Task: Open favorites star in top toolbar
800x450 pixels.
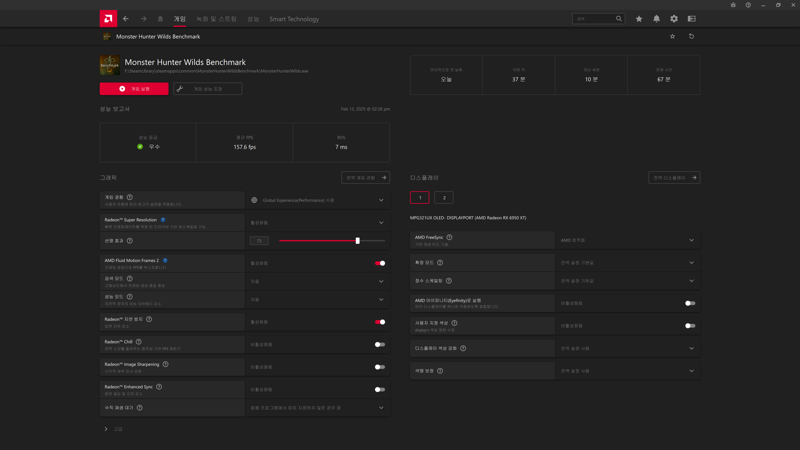Action: (x=639, y=19)
